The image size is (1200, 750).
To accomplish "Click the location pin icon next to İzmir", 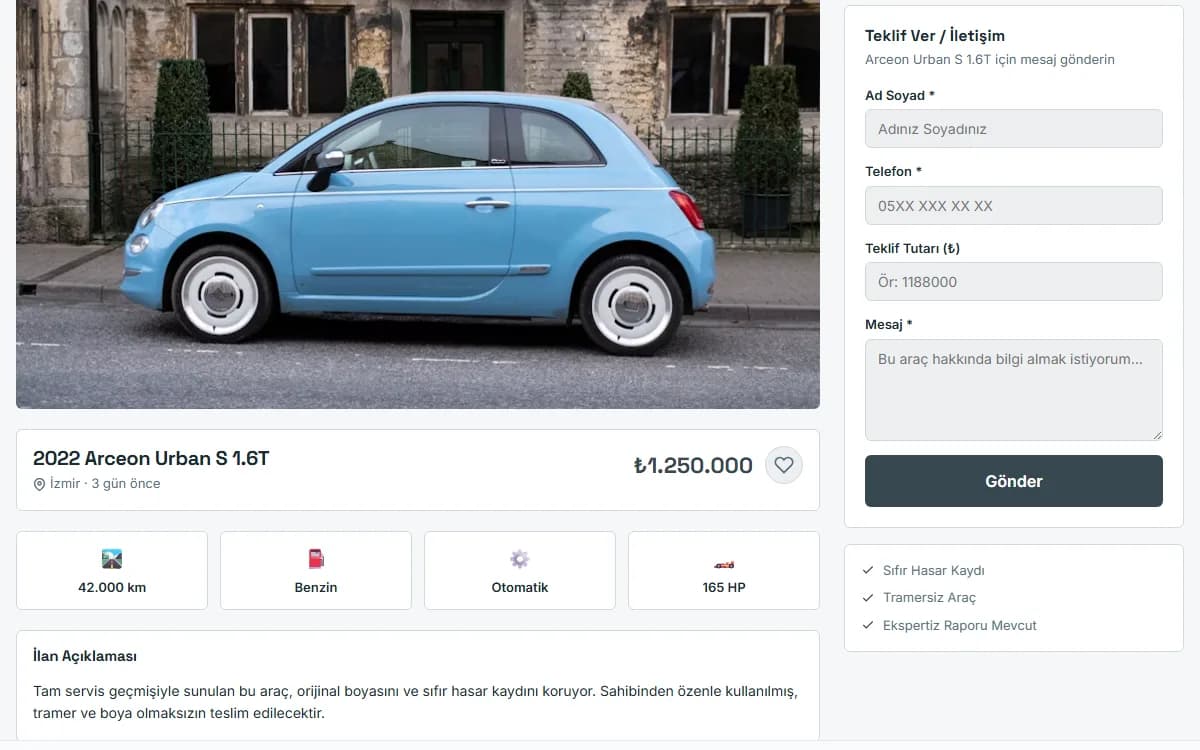I will pyautogui.click(x=40, y=484).
